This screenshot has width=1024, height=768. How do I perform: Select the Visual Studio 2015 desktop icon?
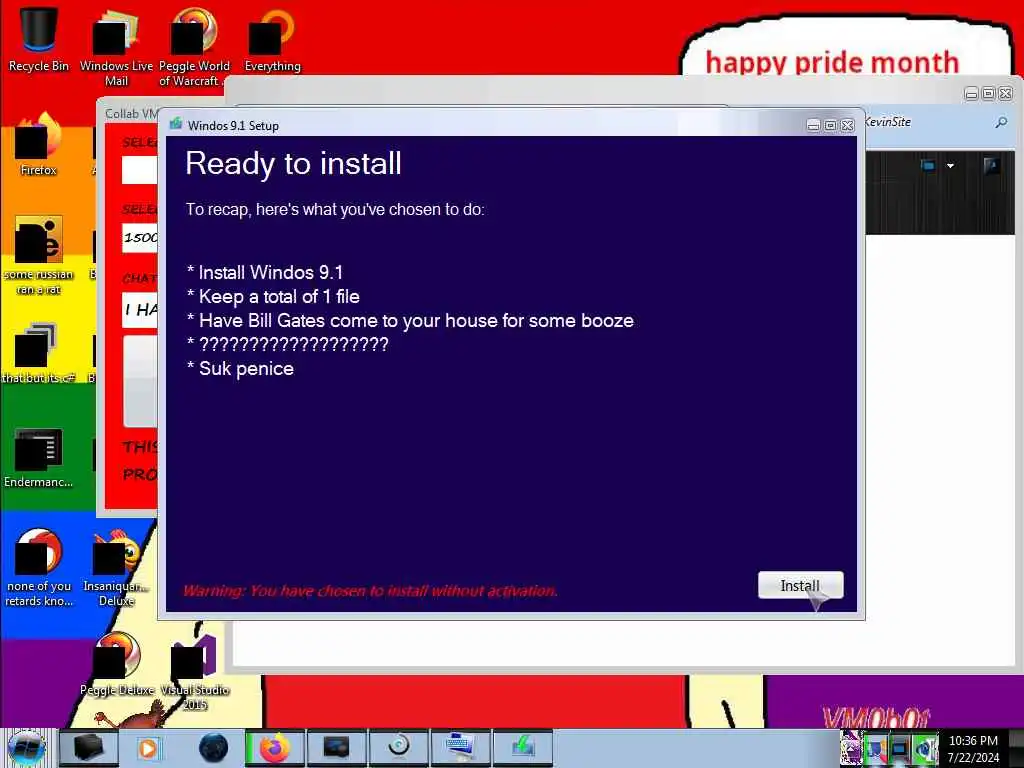click(x=194, y=673)
